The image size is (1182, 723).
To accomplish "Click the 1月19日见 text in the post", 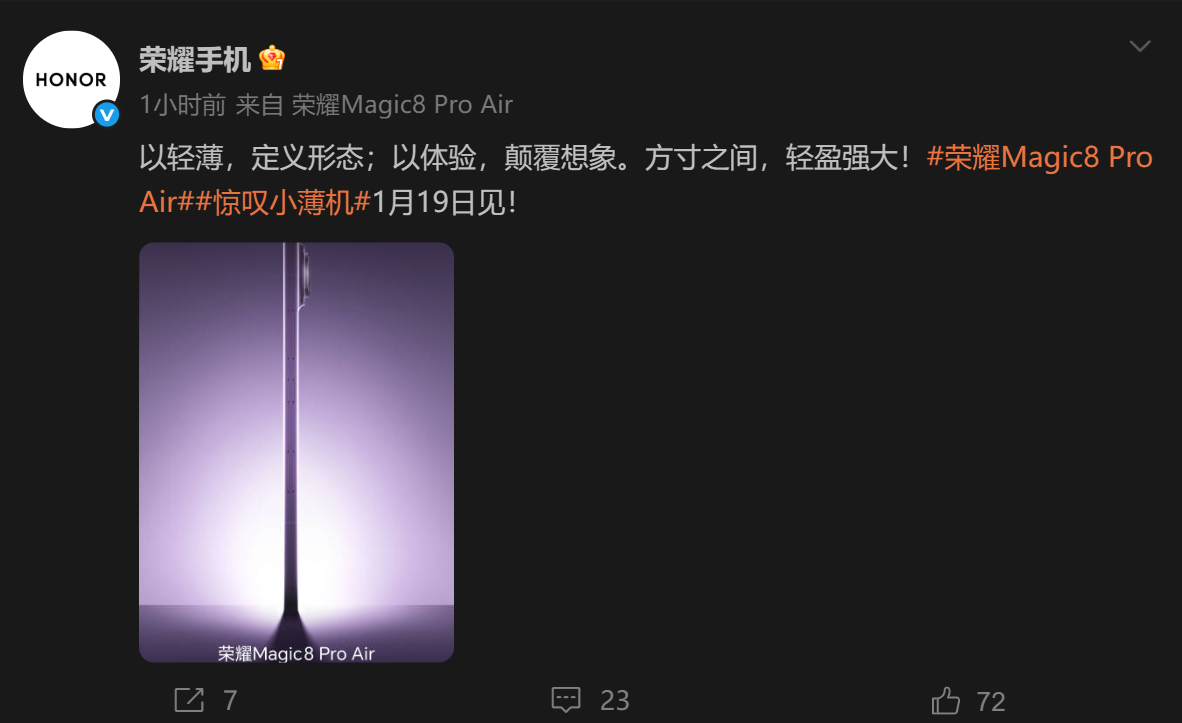I will tap(444, 202).
